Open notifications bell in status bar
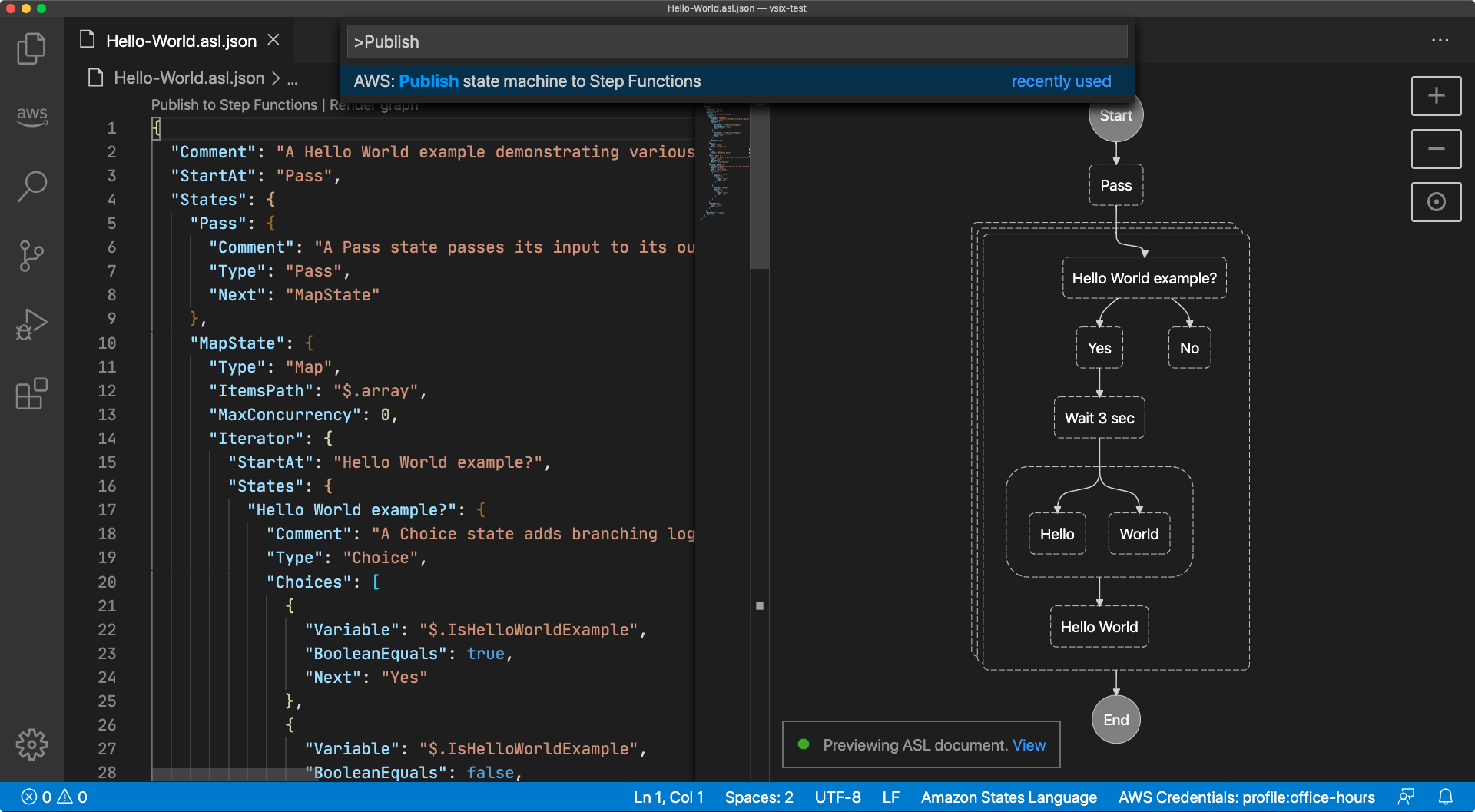Viewport: 1475px width, 812px height. click(x=1445, y=797)
